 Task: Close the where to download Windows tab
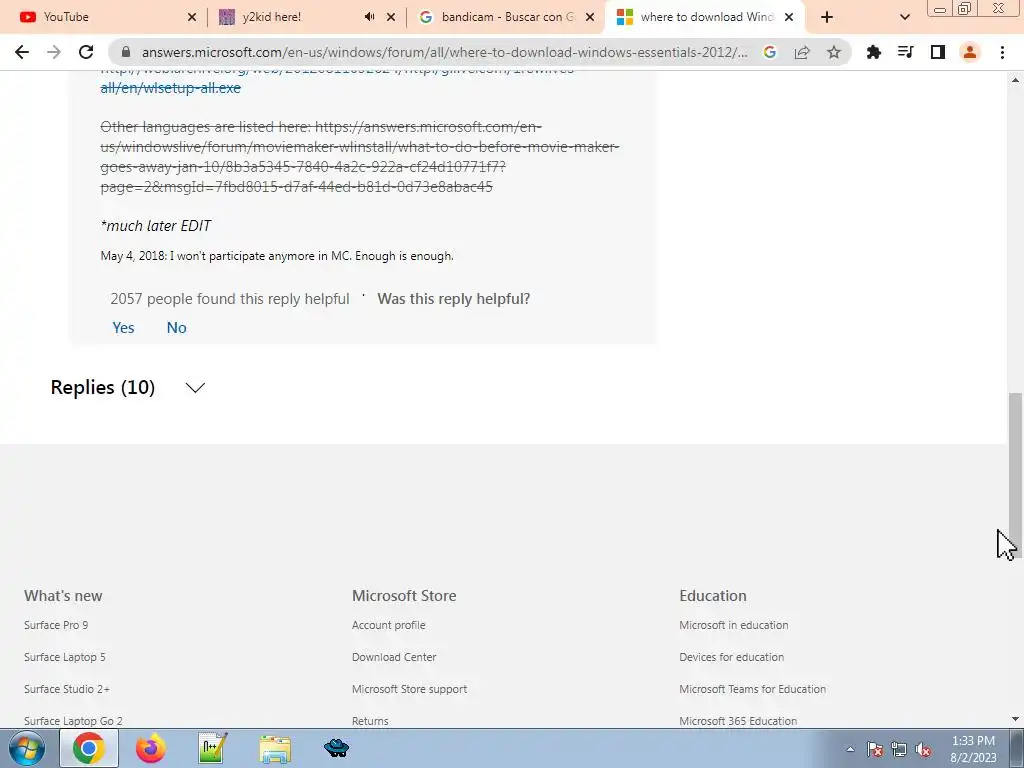click(789, 17)
